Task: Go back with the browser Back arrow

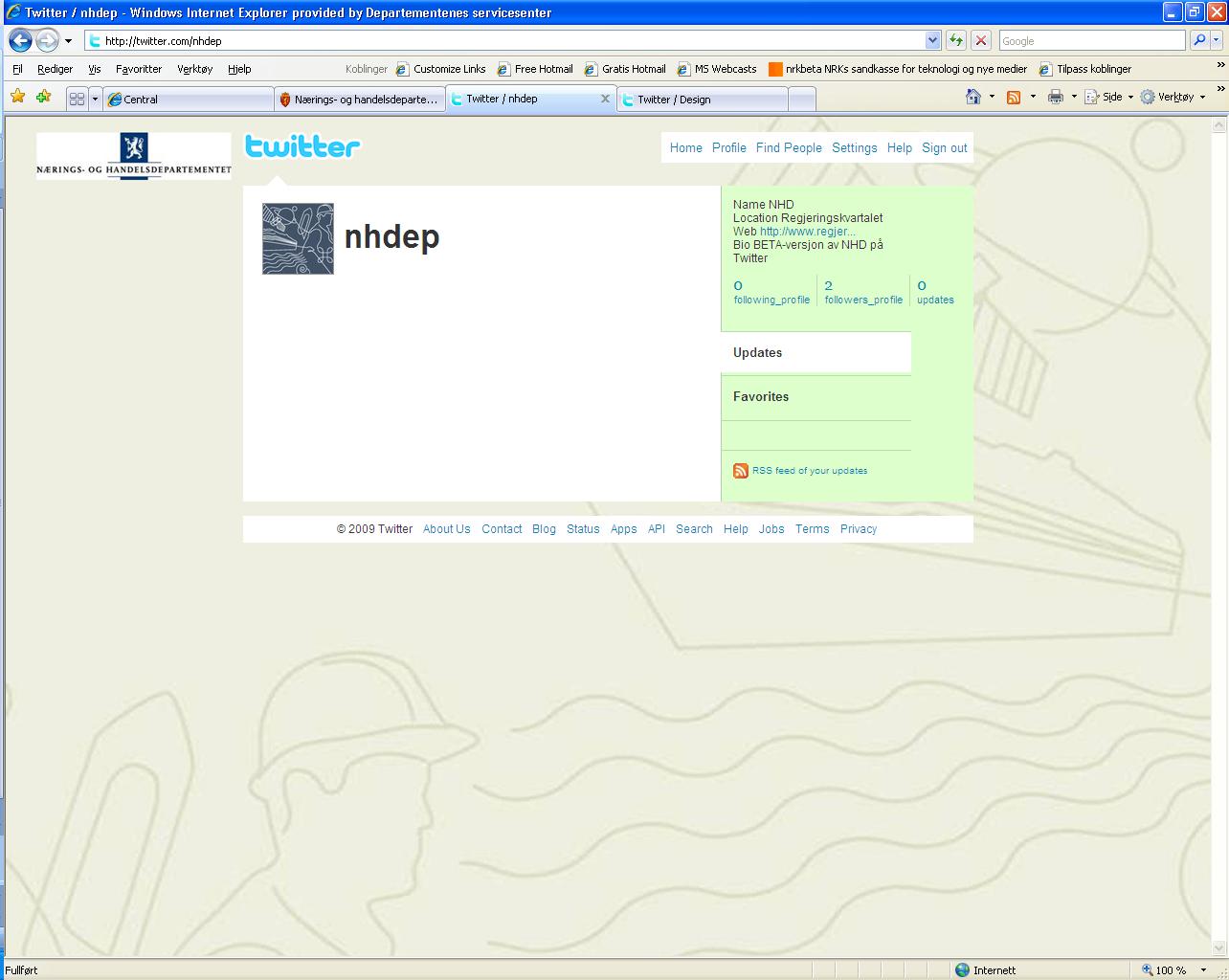Action: (x=20, y=41)
